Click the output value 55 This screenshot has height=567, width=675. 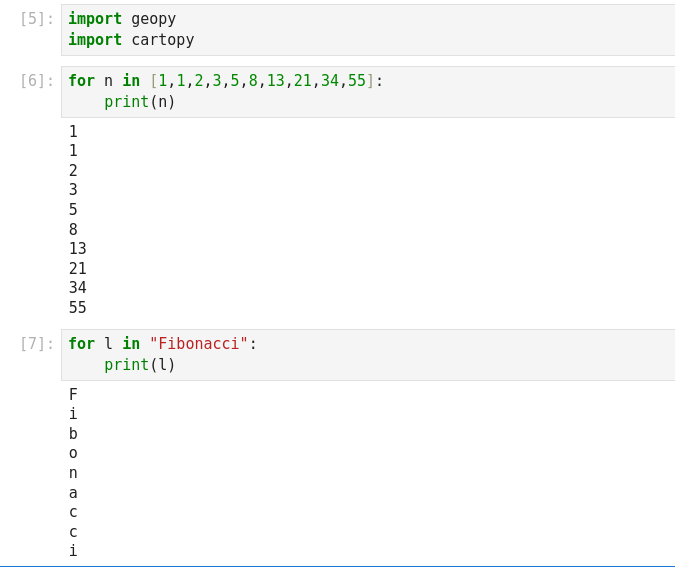click(x=78, y=308)
